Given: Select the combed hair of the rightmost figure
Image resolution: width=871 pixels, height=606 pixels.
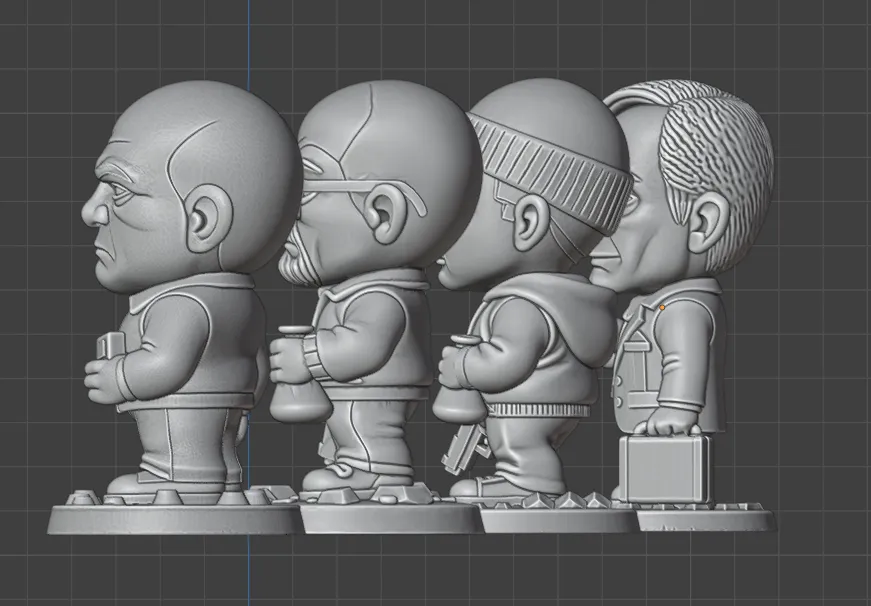Looking at the screenshot, I should [715, 167].
